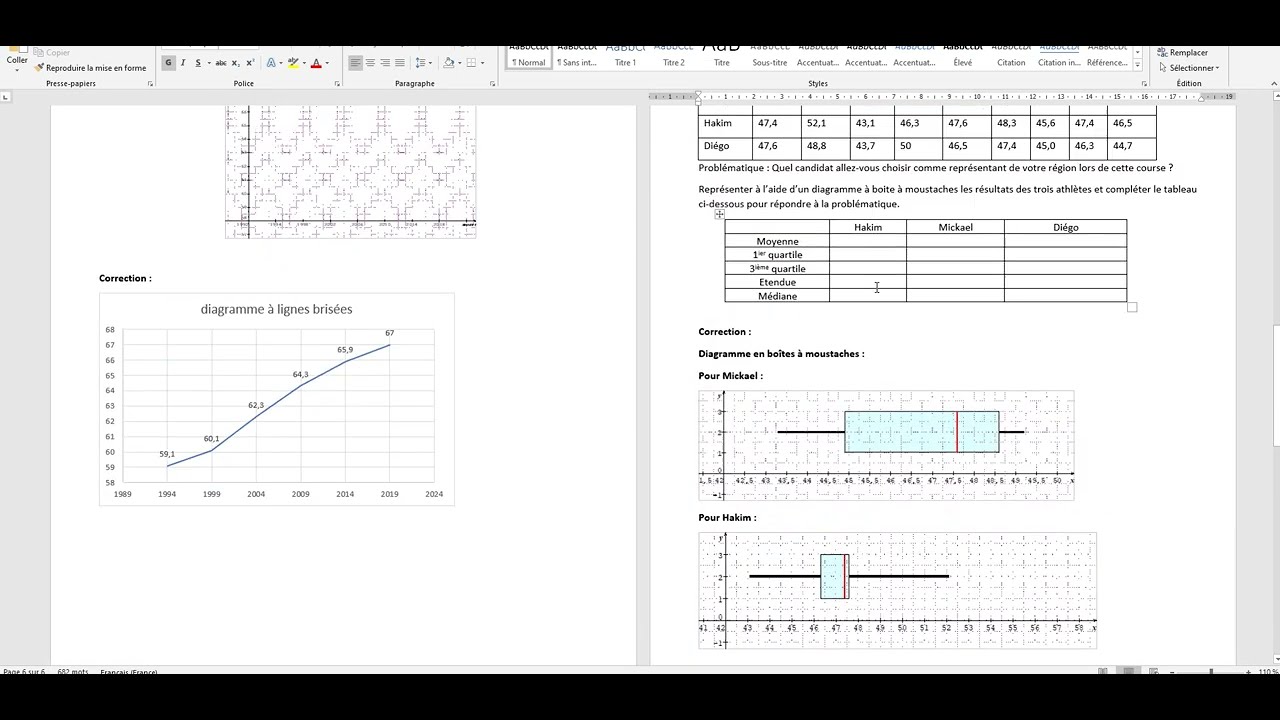Apply red font color
Screen dimensions: 1280x720
click(316, 63)
